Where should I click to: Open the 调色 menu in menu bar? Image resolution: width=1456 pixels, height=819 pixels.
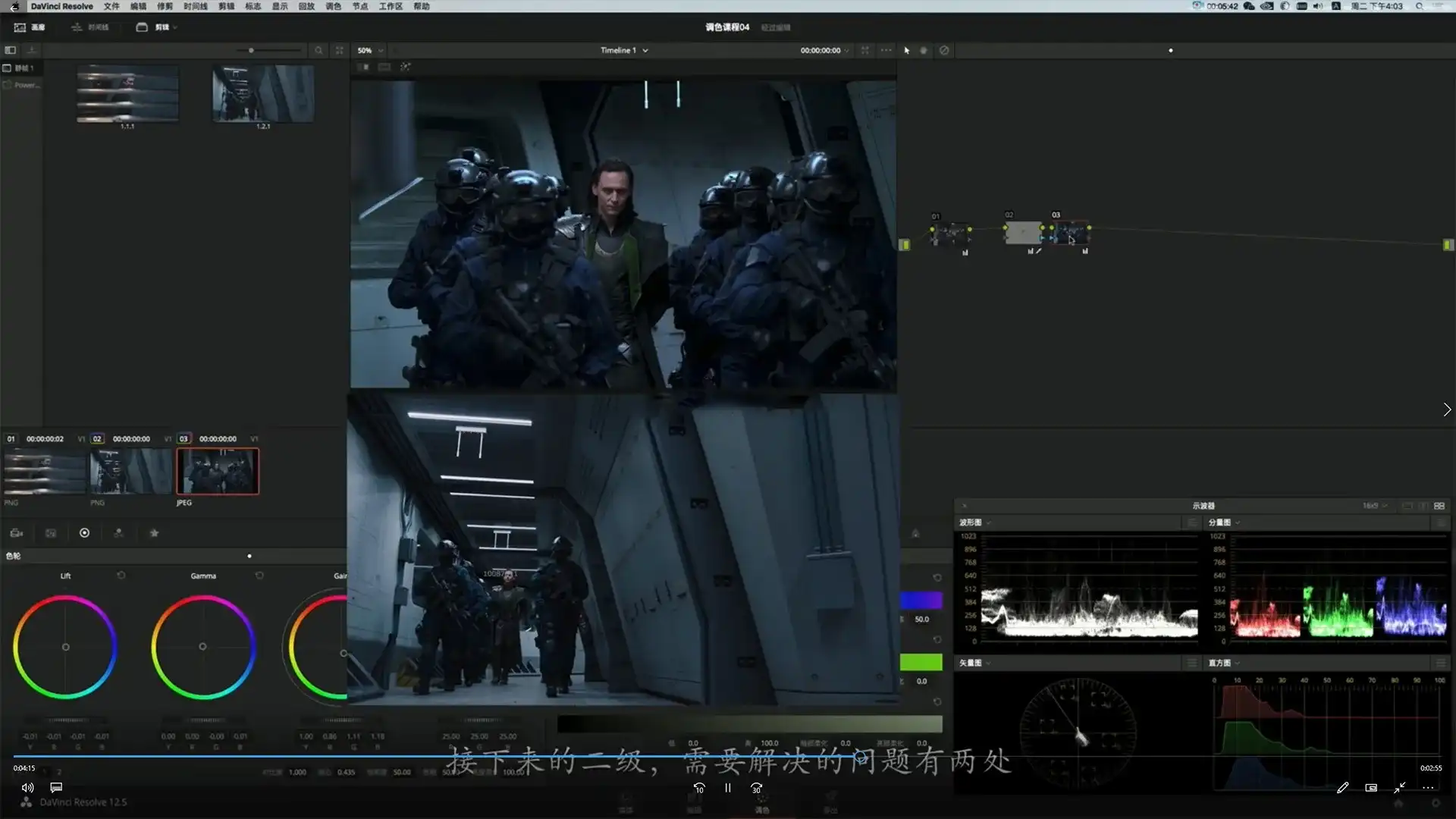click(333, 6)
